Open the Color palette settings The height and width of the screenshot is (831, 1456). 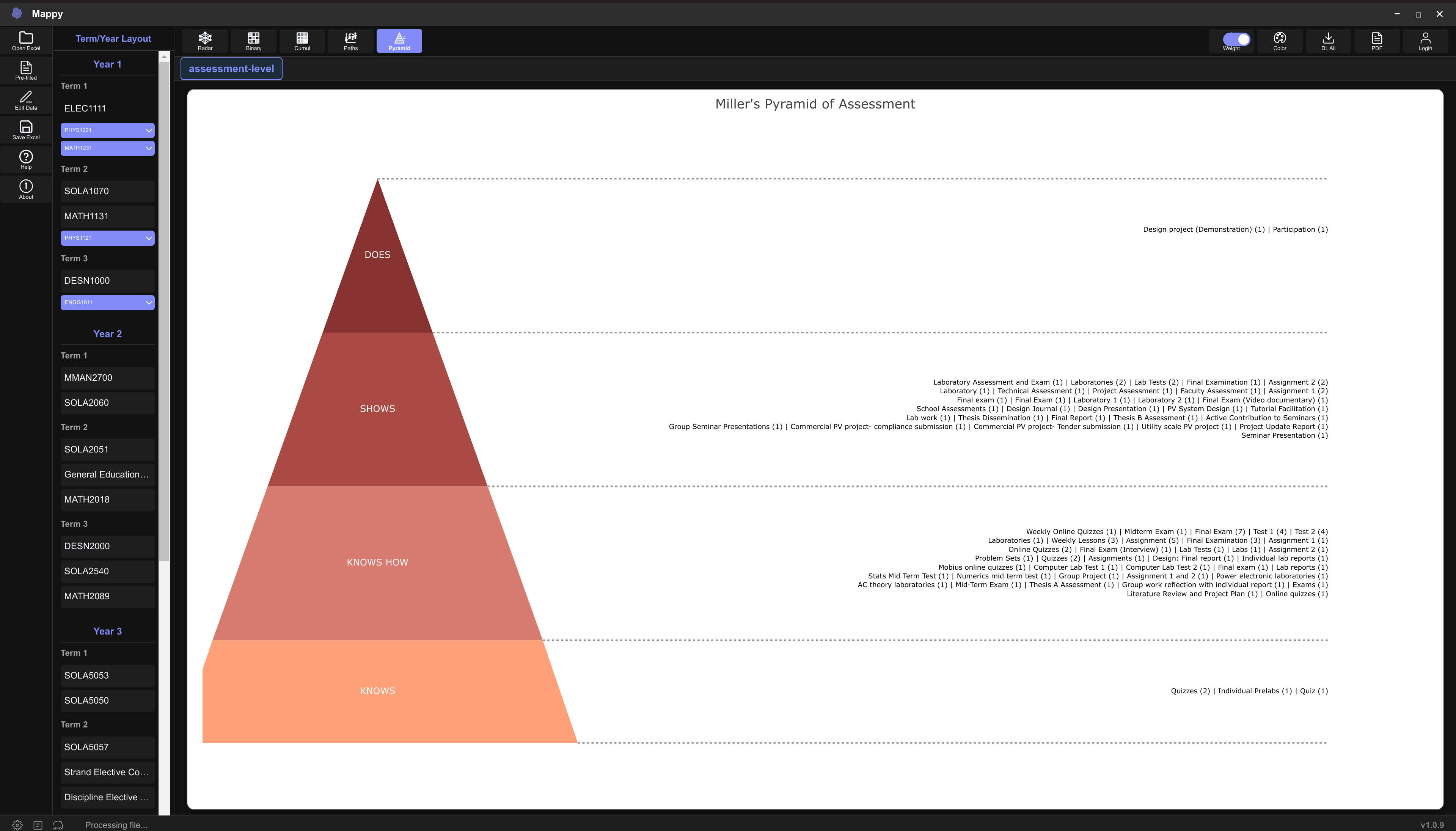1279,41
